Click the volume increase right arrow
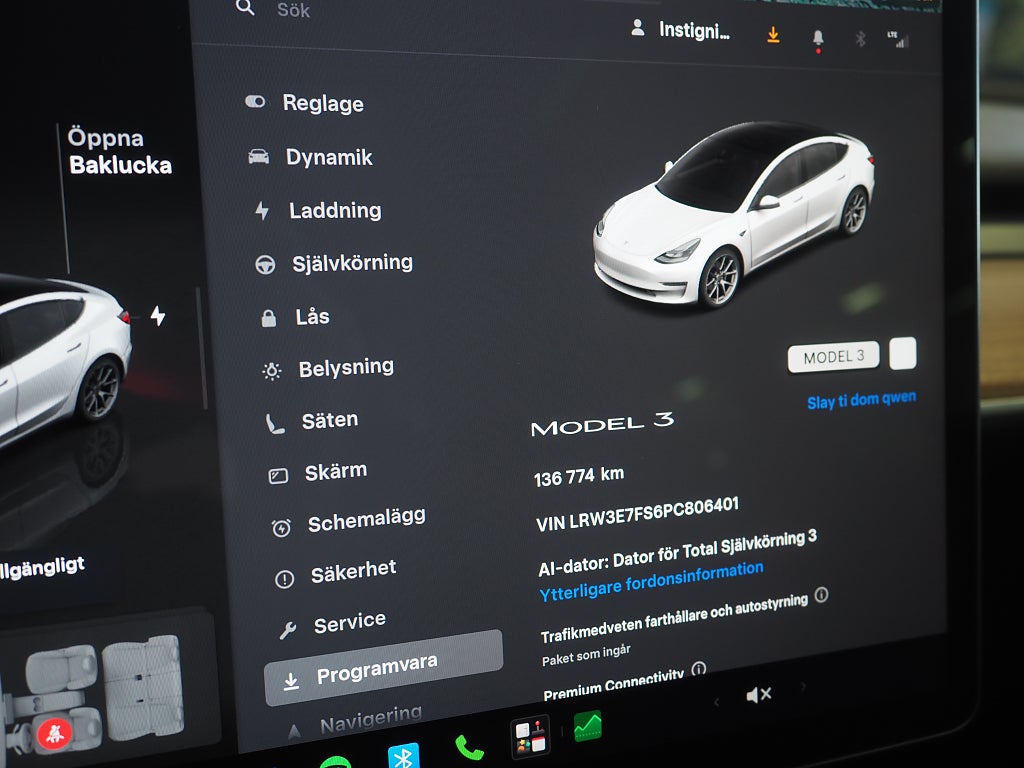 click(803, 686)
